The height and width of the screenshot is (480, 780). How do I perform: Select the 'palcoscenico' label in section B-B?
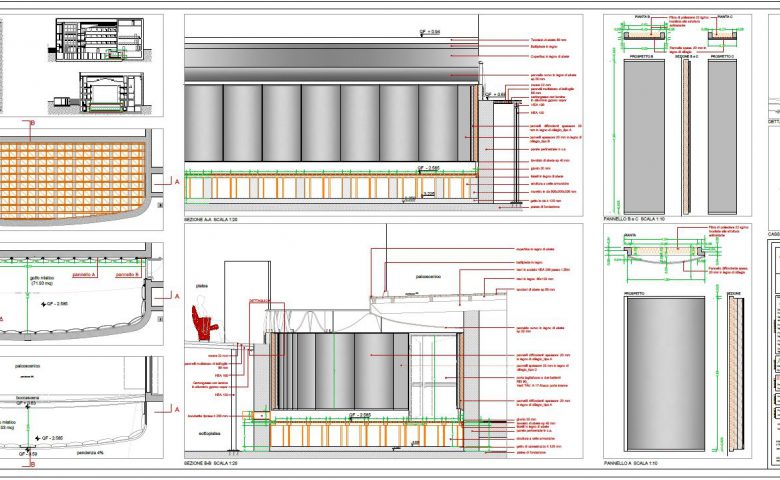[428, 277]
